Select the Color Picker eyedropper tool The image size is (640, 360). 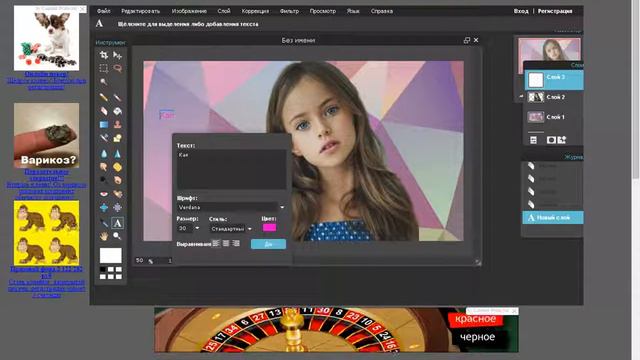[x=104, y=223]
